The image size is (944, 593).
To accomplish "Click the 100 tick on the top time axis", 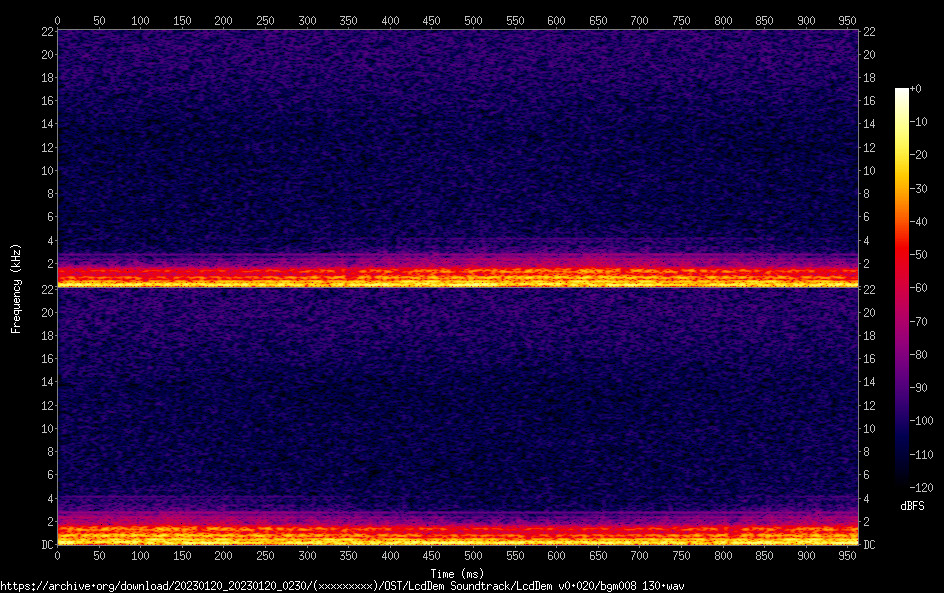I will [x=140, y=19].
